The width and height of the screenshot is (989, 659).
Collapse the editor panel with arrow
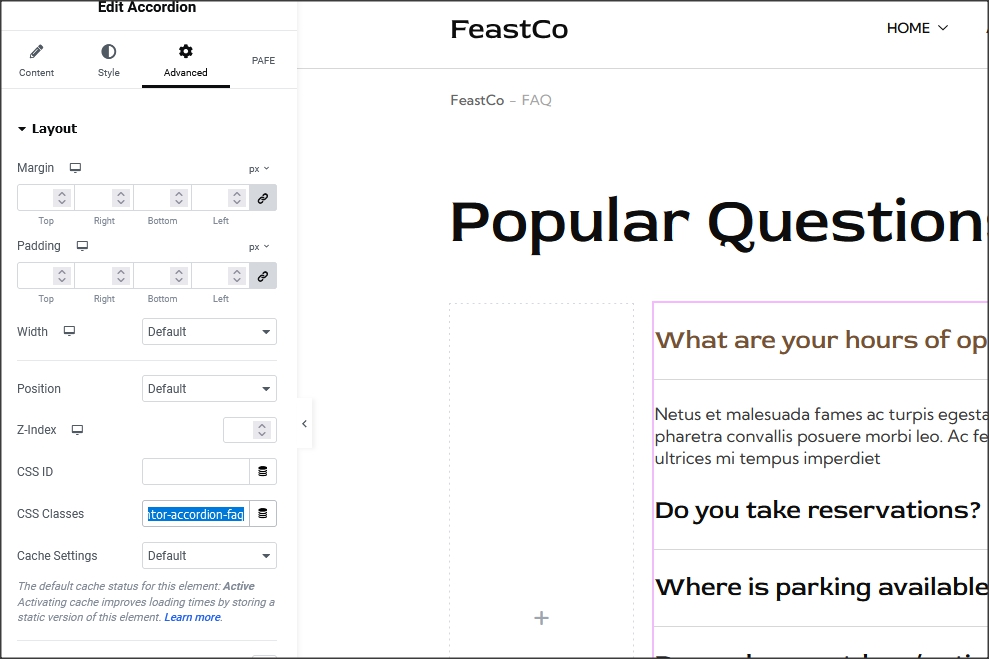(304, 424)
